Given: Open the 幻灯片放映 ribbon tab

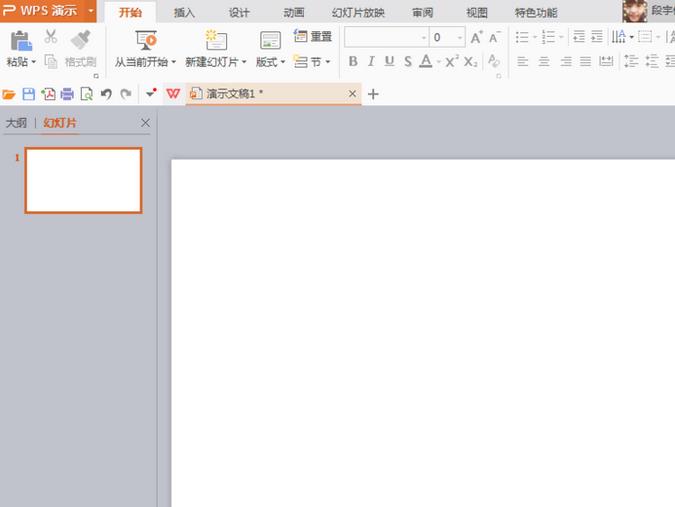Looking at the screenshot, I should click(x=358, y=12).
